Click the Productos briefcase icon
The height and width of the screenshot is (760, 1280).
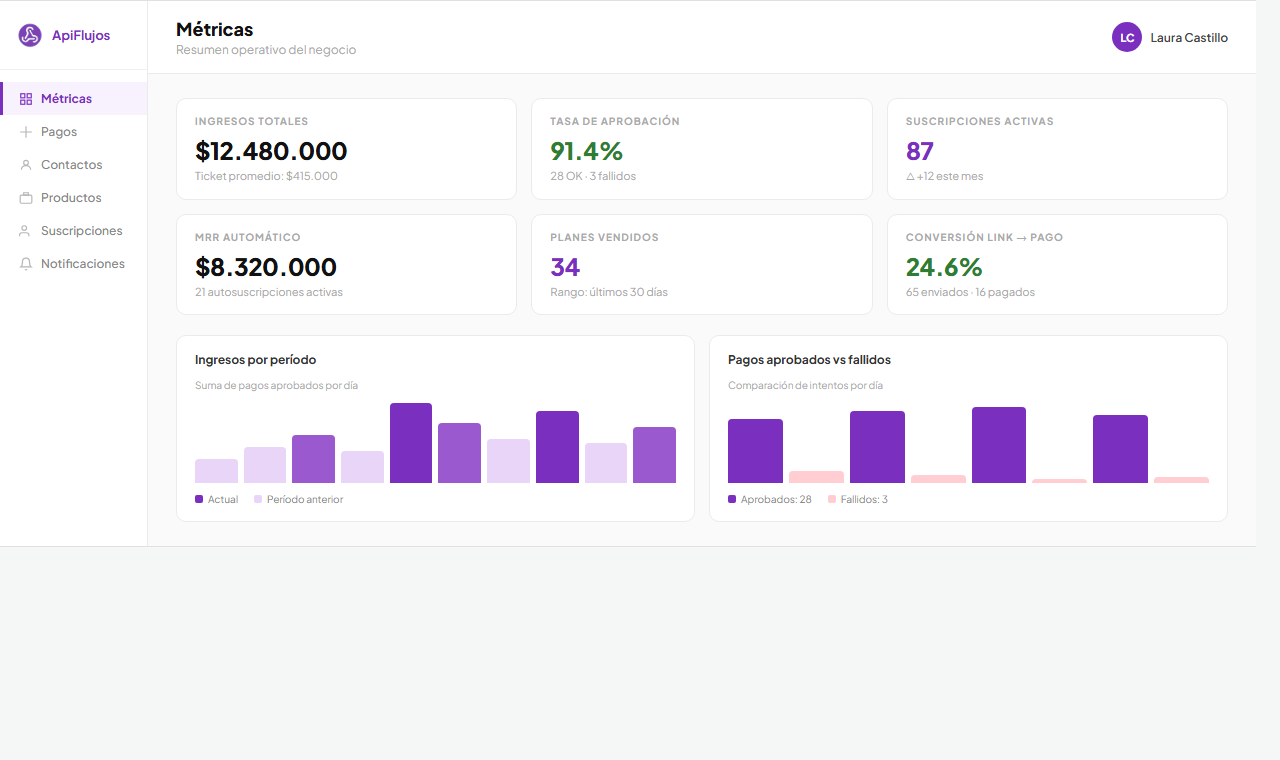(x=26, y=198)
